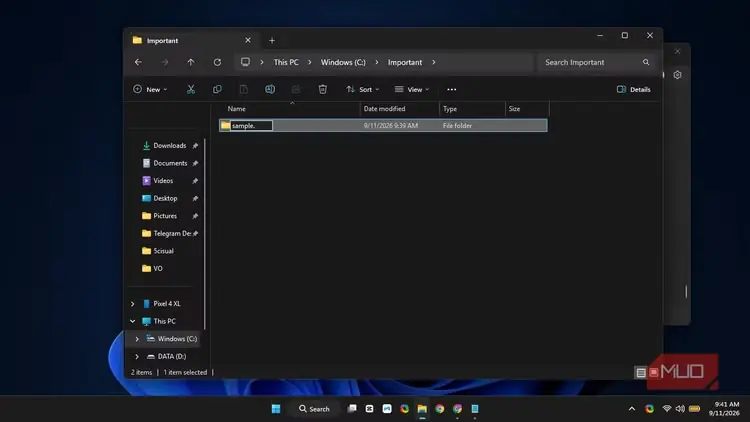Screen dimensions: 750x422
Task: Navigate to Windows (C:) breadcrumb
Action: point(343,62)
